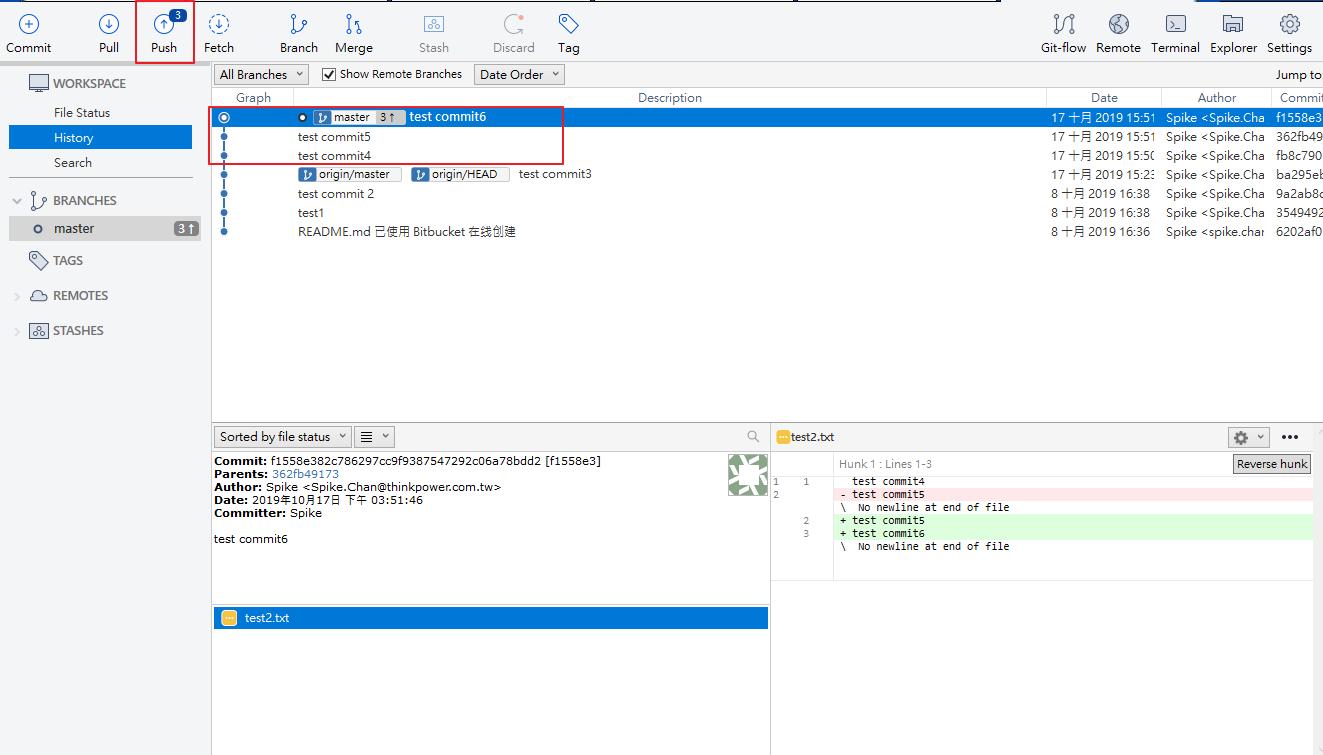
Task: Open the diff gear options dropdown
Action: pyautogui.click(x=1248, y=437)
